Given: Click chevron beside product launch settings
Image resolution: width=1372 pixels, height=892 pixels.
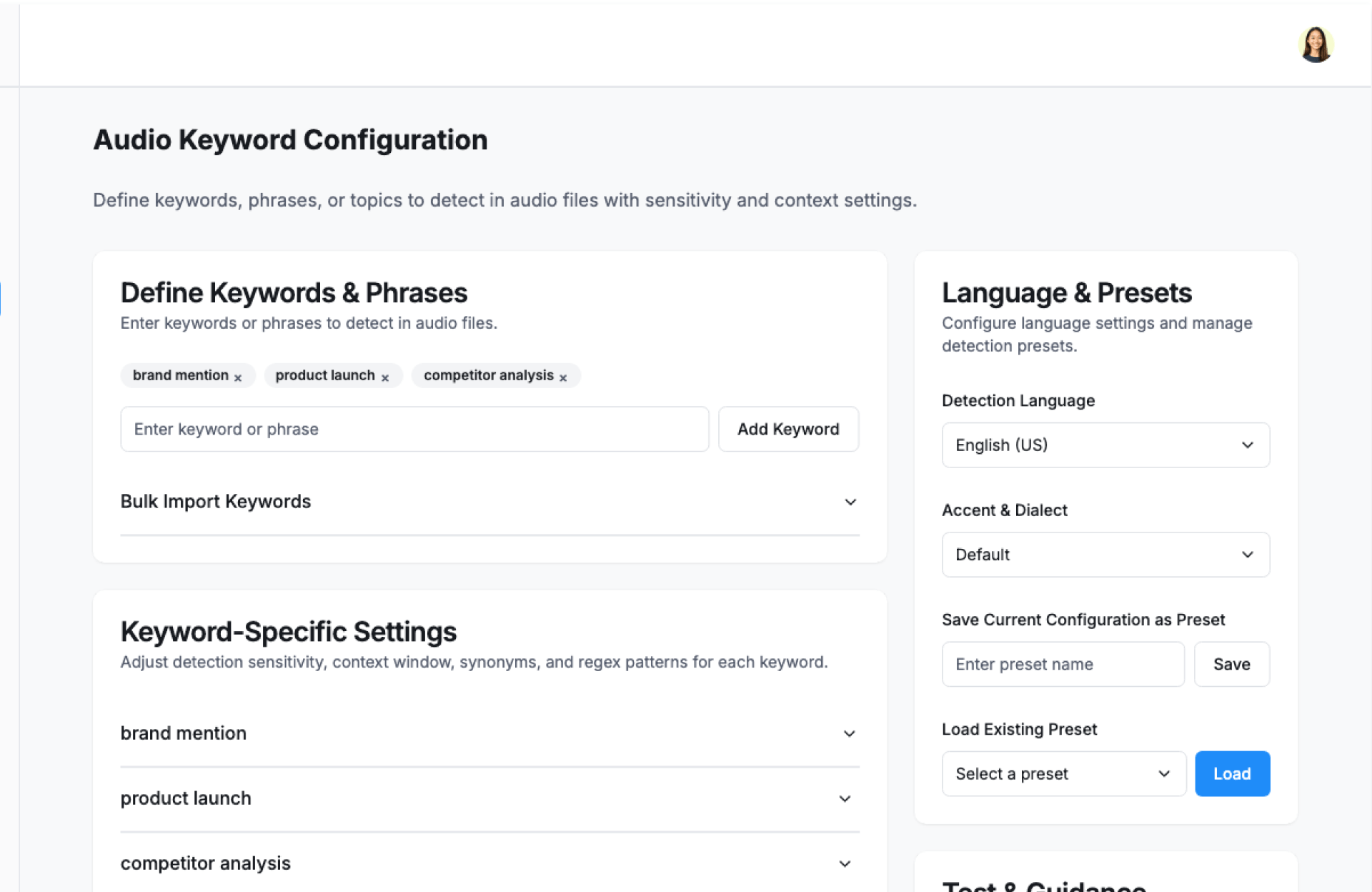Looking at the screenshot, I should [x=845, y=798].
